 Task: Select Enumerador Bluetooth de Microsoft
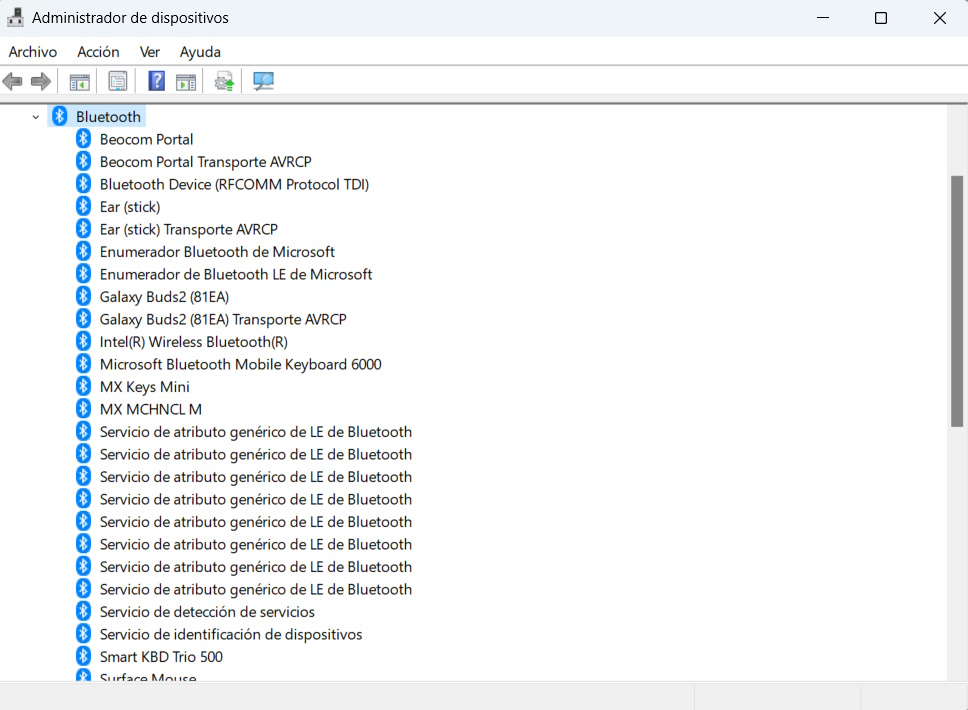[x=217, y=252]
